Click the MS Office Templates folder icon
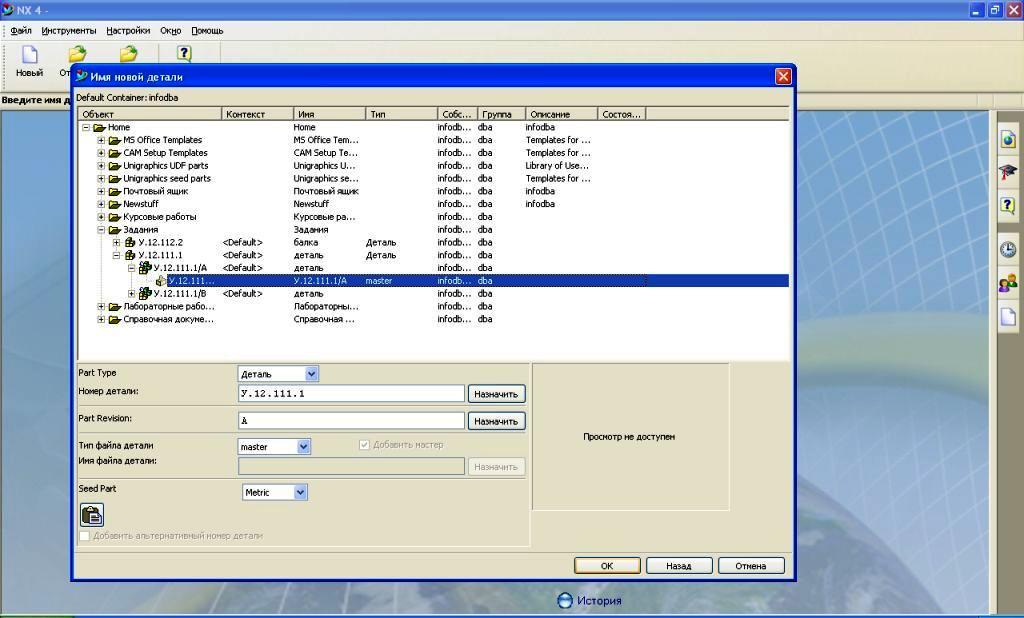This screenshot has height=618, width=1024. (x=114, y=140)
